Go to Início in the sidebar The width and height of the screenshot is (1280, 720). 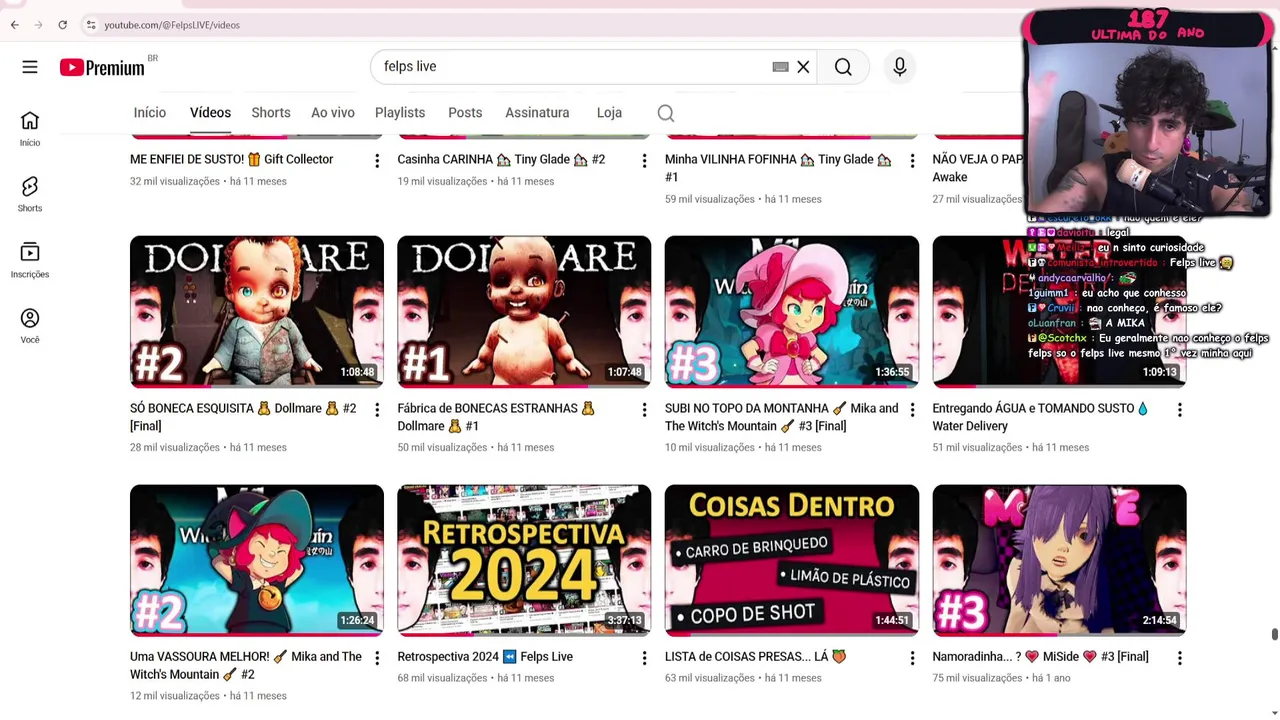point(30,129)
